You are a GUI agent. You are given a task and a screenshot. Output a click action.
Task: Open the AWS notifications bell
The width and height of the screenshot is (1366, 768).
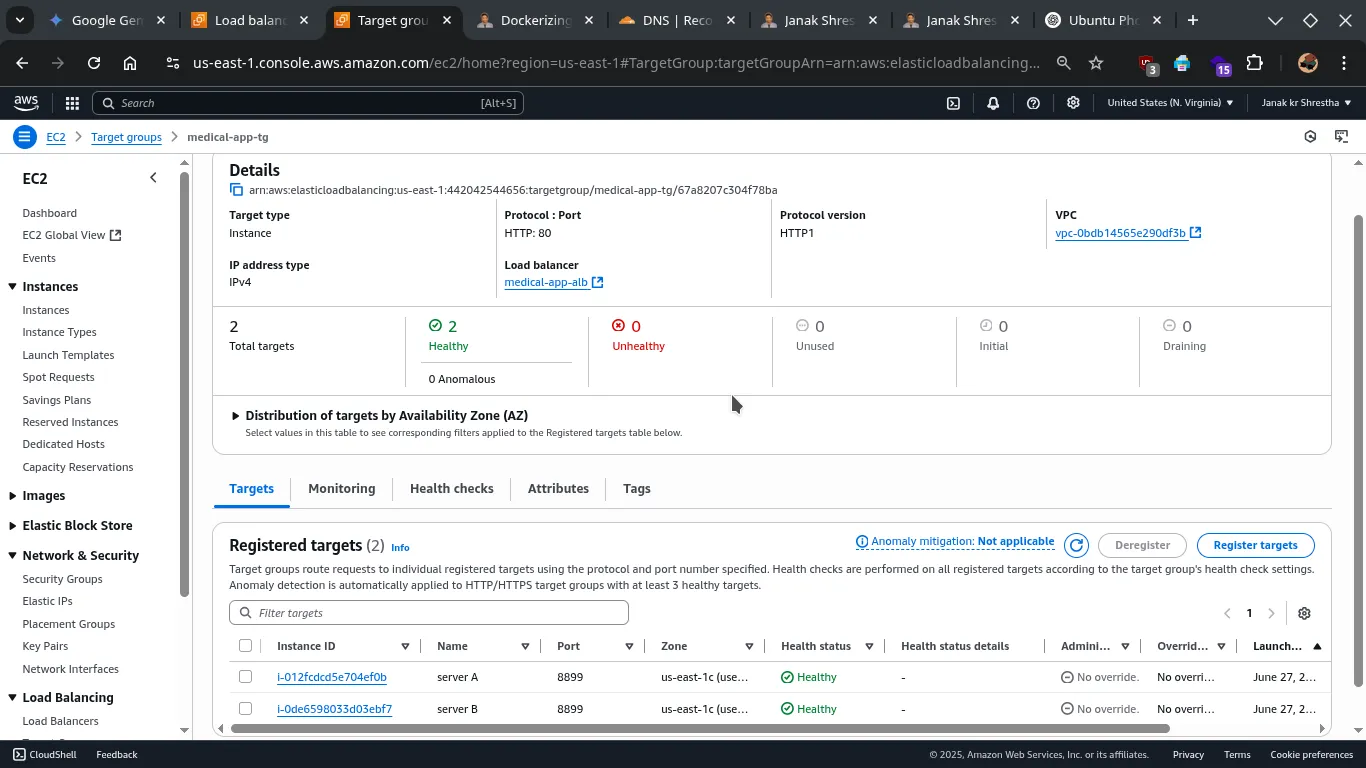(993, 103)
